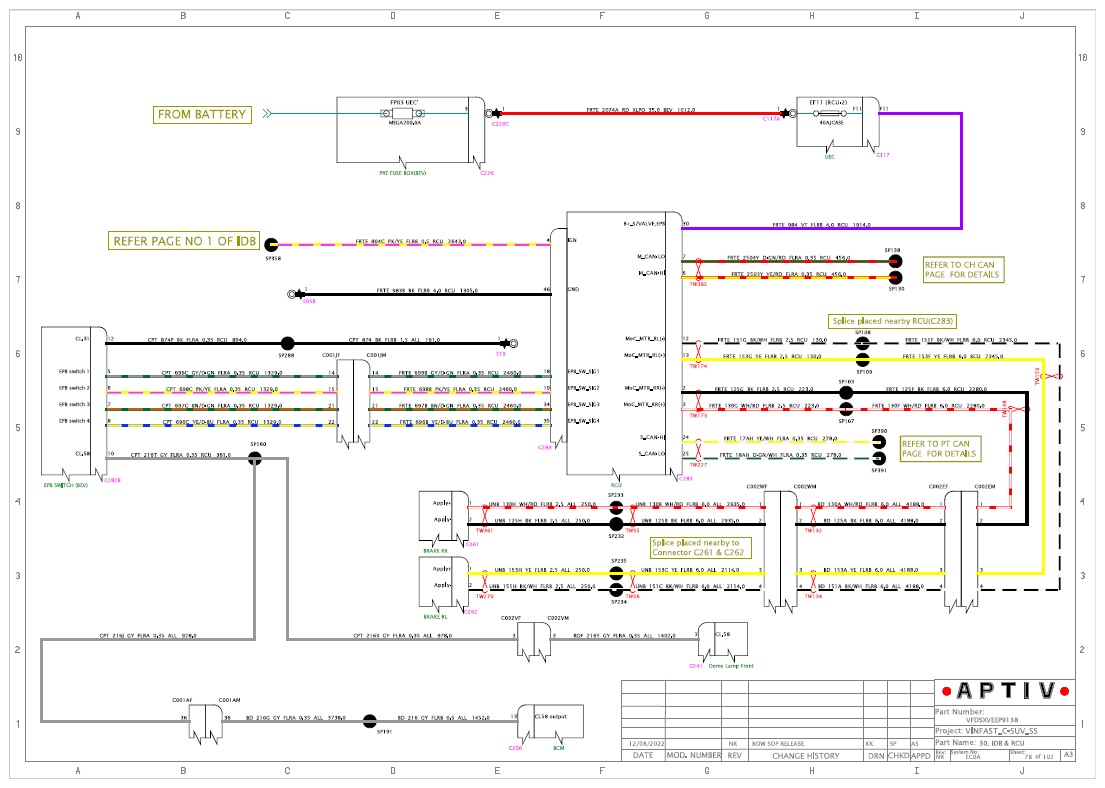Click the SP160 splice dot

pos(255,459)
